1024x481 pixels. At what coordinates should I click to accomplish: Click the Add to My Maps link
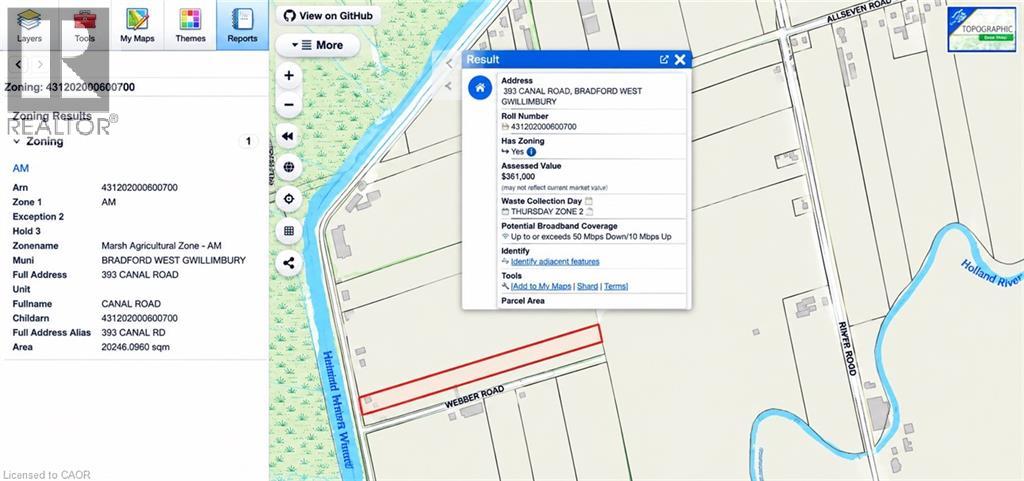pyautogui.click(x=541, y=287)
